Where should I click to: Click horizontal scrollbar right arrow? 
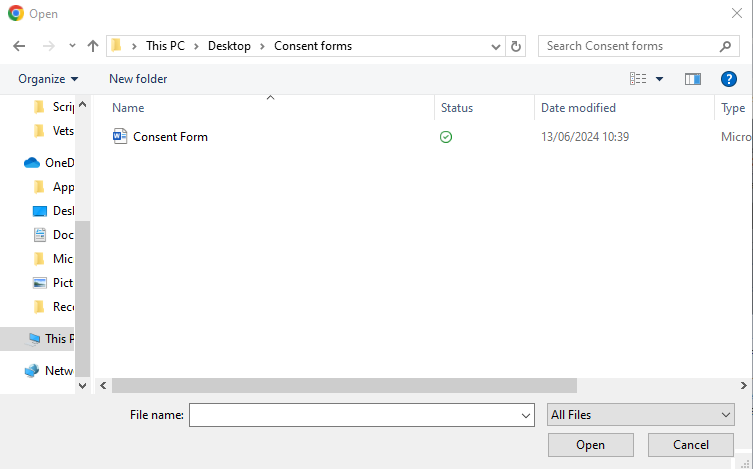(x=743, y=385)
